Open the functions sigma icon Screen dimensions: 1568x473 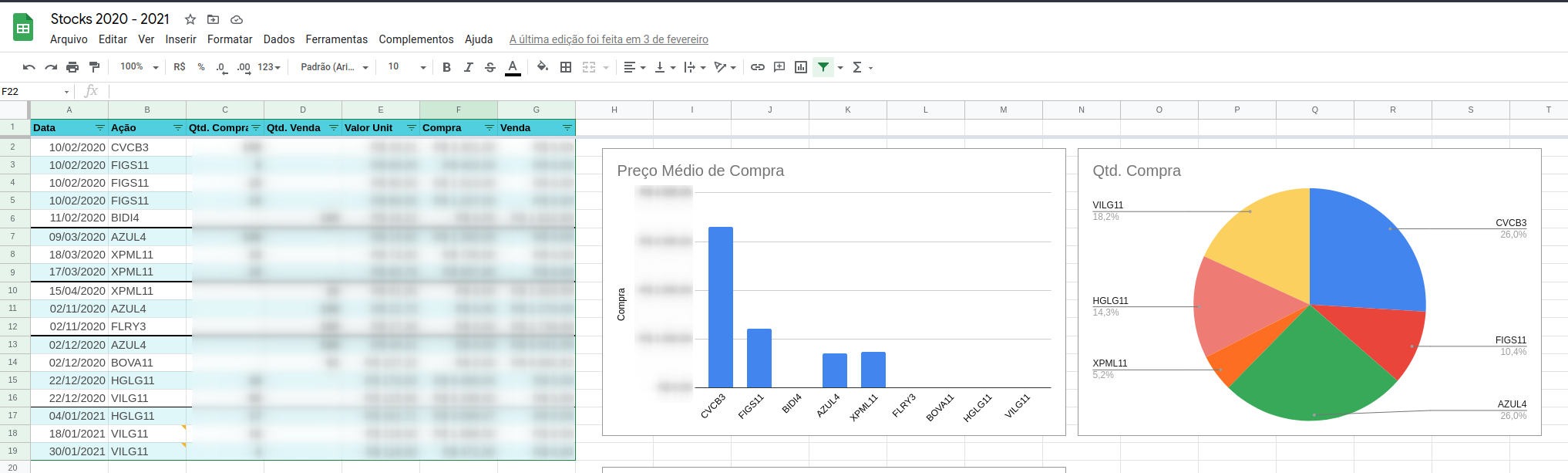[857, 67]
